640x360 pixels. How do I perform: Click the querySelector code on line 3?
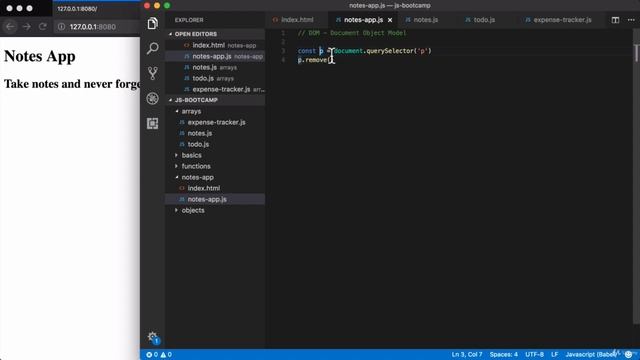[x=390, y=51]
